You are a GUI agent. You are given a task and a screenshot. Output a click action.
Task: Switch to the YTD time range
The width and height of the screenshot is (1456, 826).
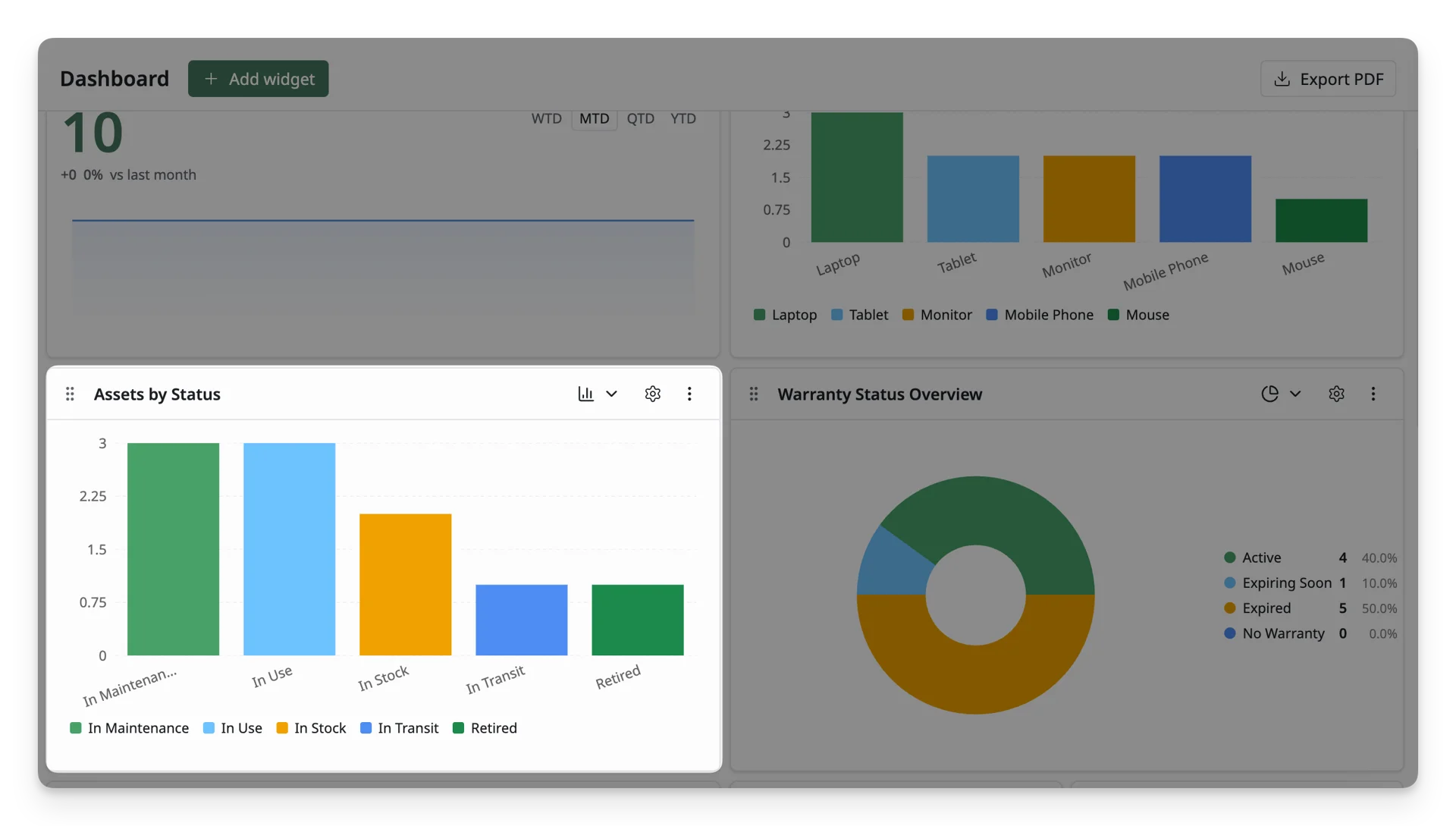click(682, 118)
